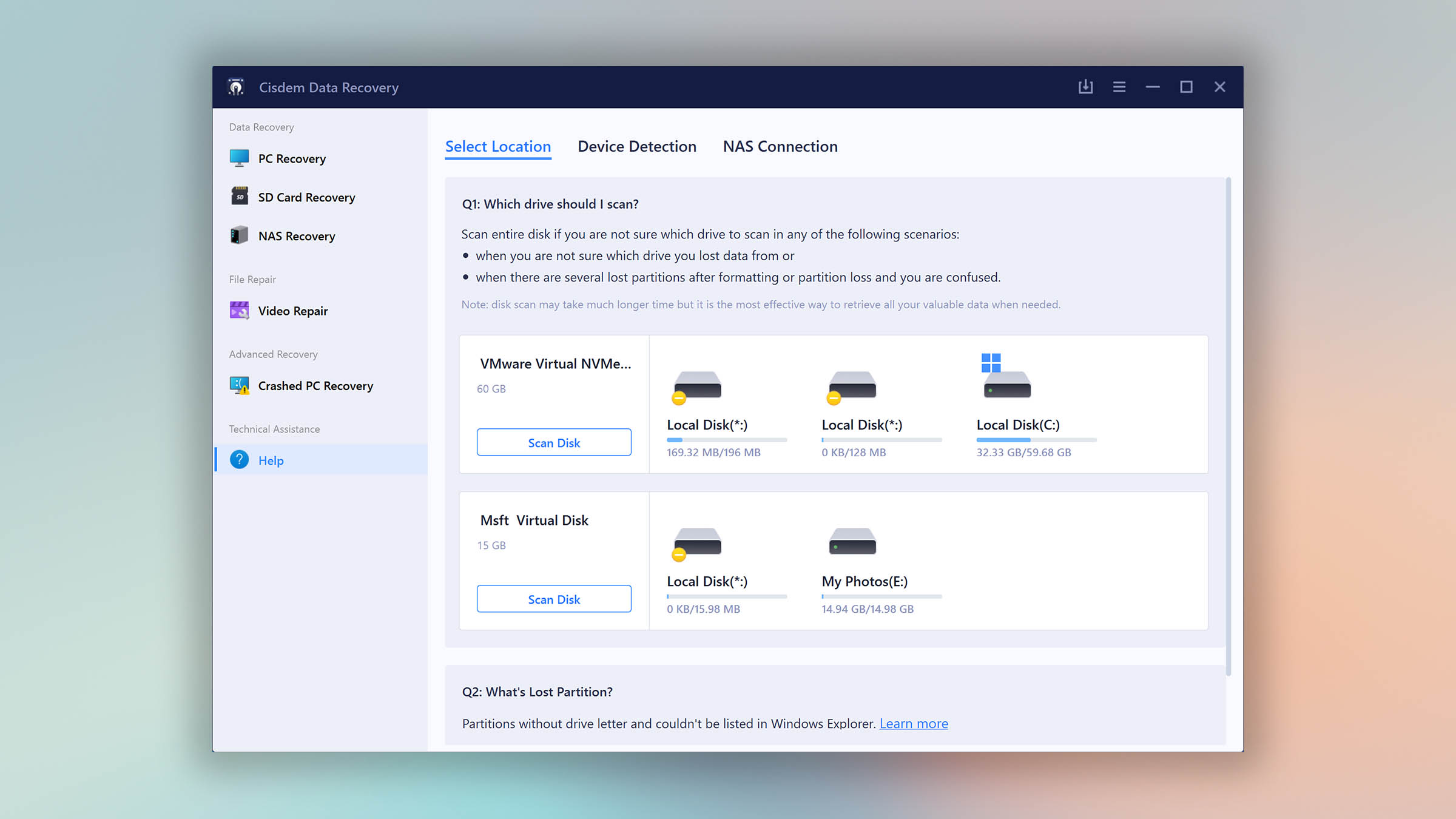This screenshot has width=1456, height=819.
Task: Switch to the NAS Connection tab
Action: click(780, 146)
